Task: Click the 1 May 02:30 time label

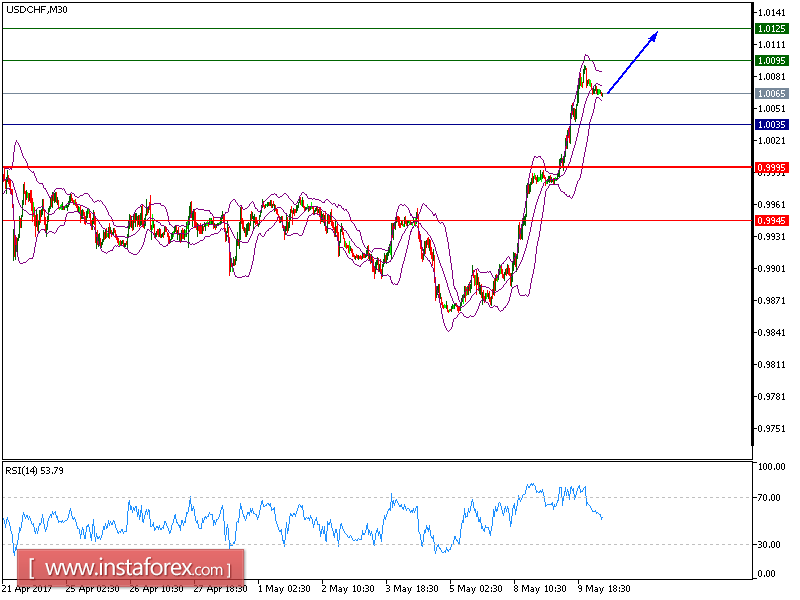Action: point(284,589)
